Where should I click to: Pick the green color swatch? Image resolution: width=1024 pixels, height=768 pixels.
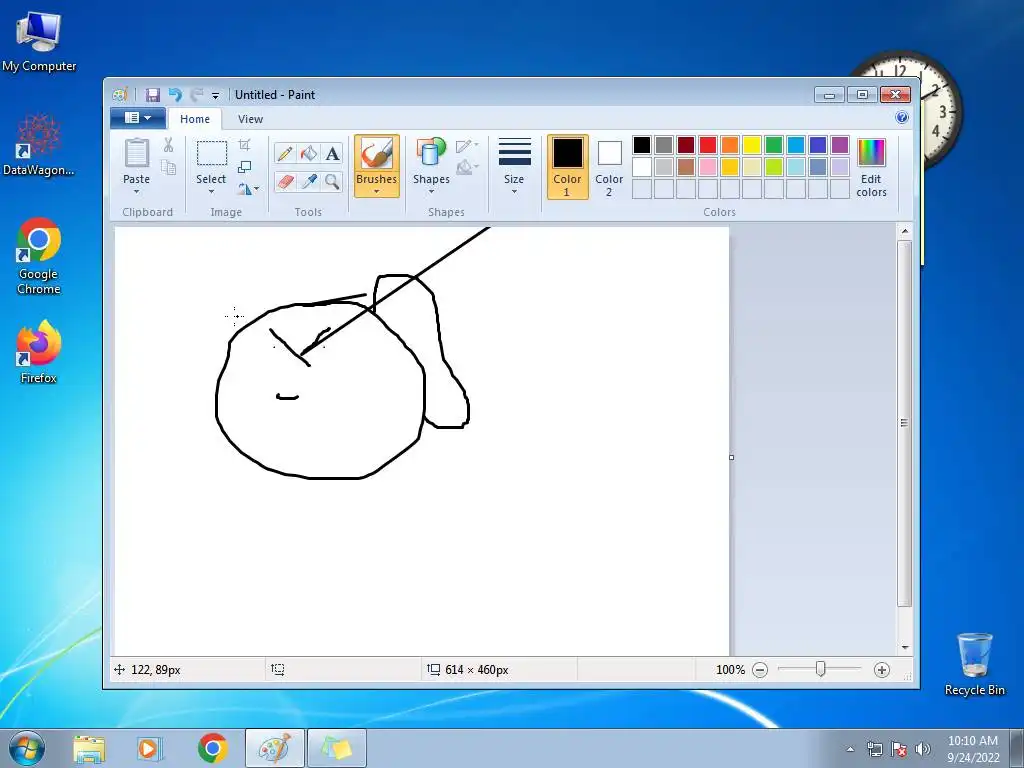[x=774, y=144]
